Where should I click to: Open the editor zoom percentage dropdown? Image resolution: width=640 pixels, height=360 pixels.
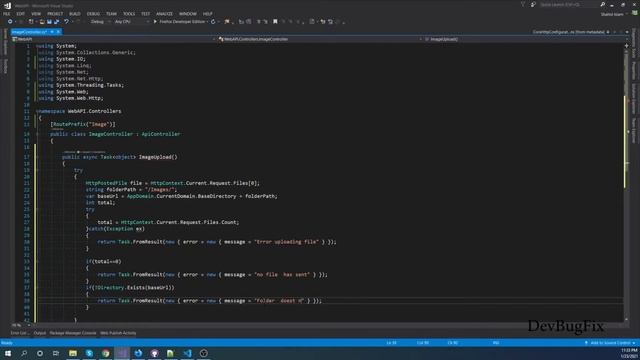coord(20,325)
